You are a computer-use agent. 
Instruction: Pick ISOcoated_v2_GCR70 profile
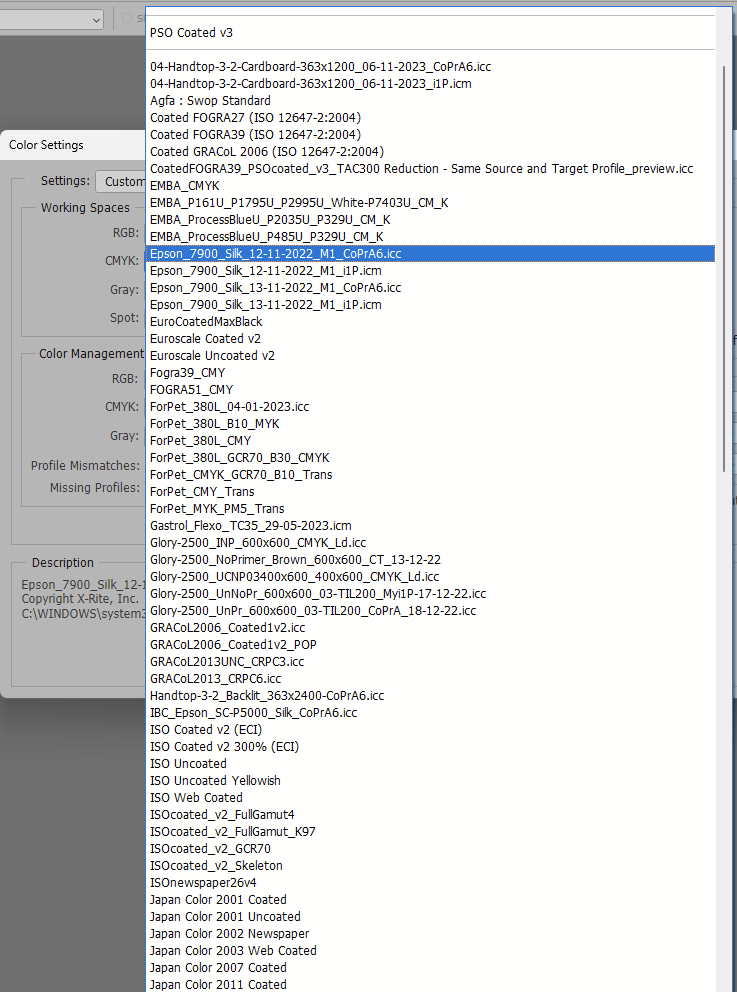point(430,850)
